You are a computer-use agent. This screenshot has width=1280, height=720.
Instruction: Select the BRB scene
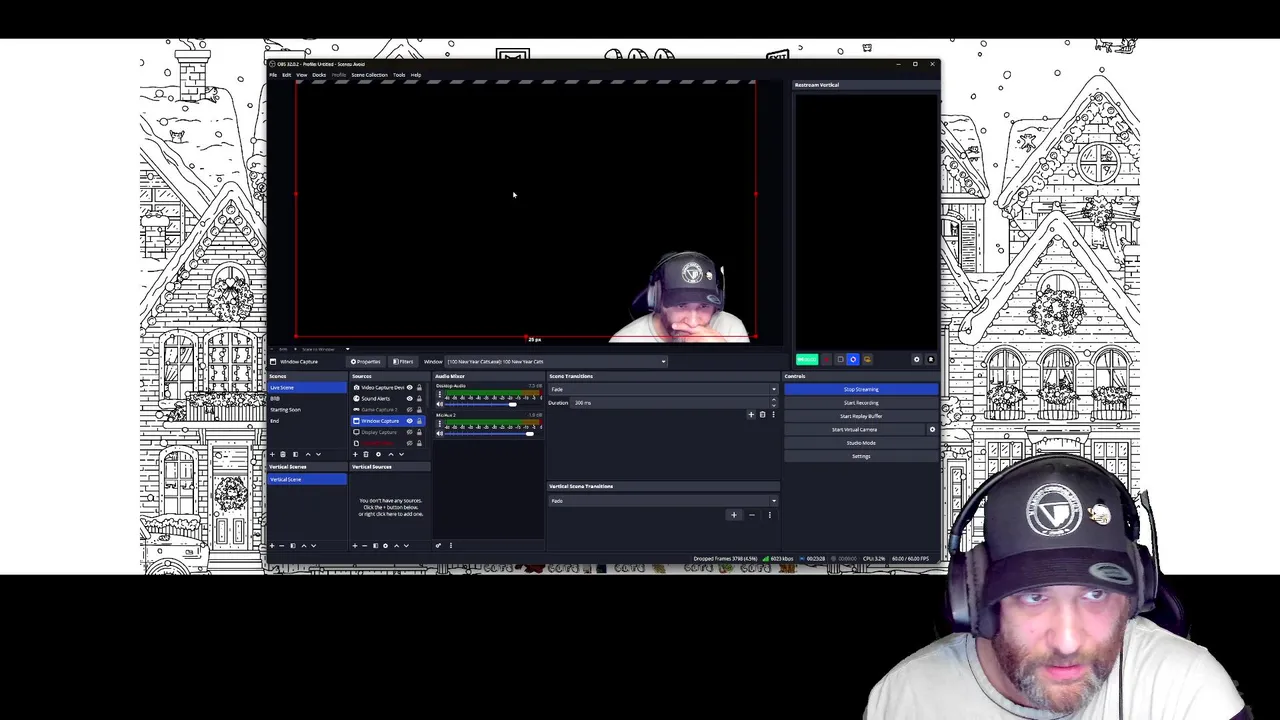point(307,399)
